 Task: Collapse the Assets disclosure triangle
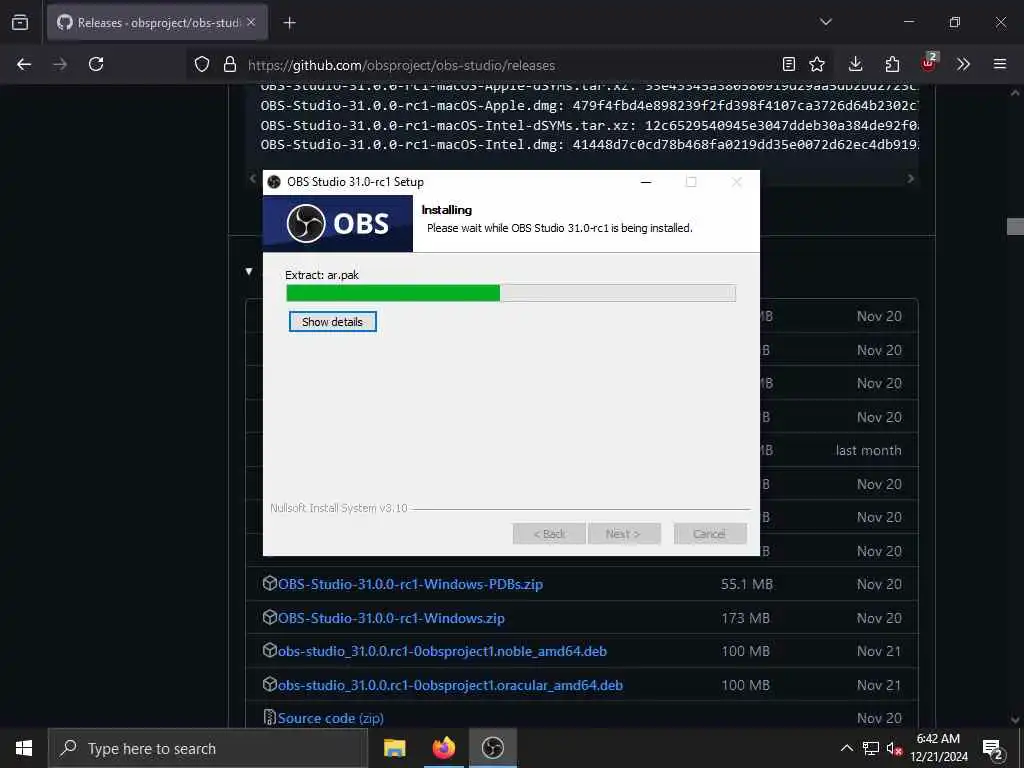click(x=249, y=271)
